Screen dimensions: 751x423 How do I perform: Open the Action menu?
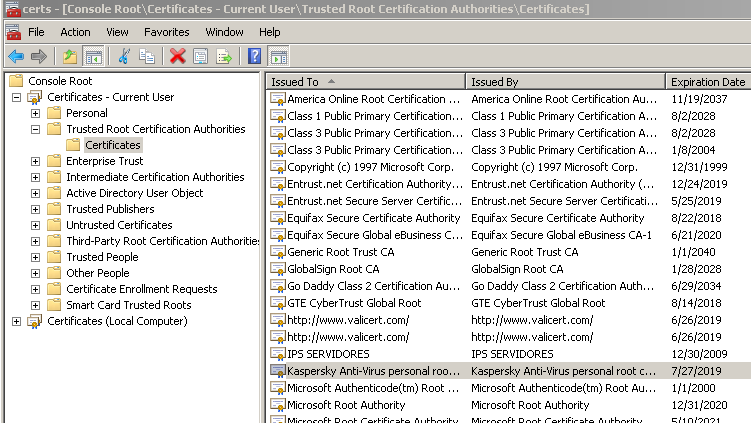pos(75,32)
